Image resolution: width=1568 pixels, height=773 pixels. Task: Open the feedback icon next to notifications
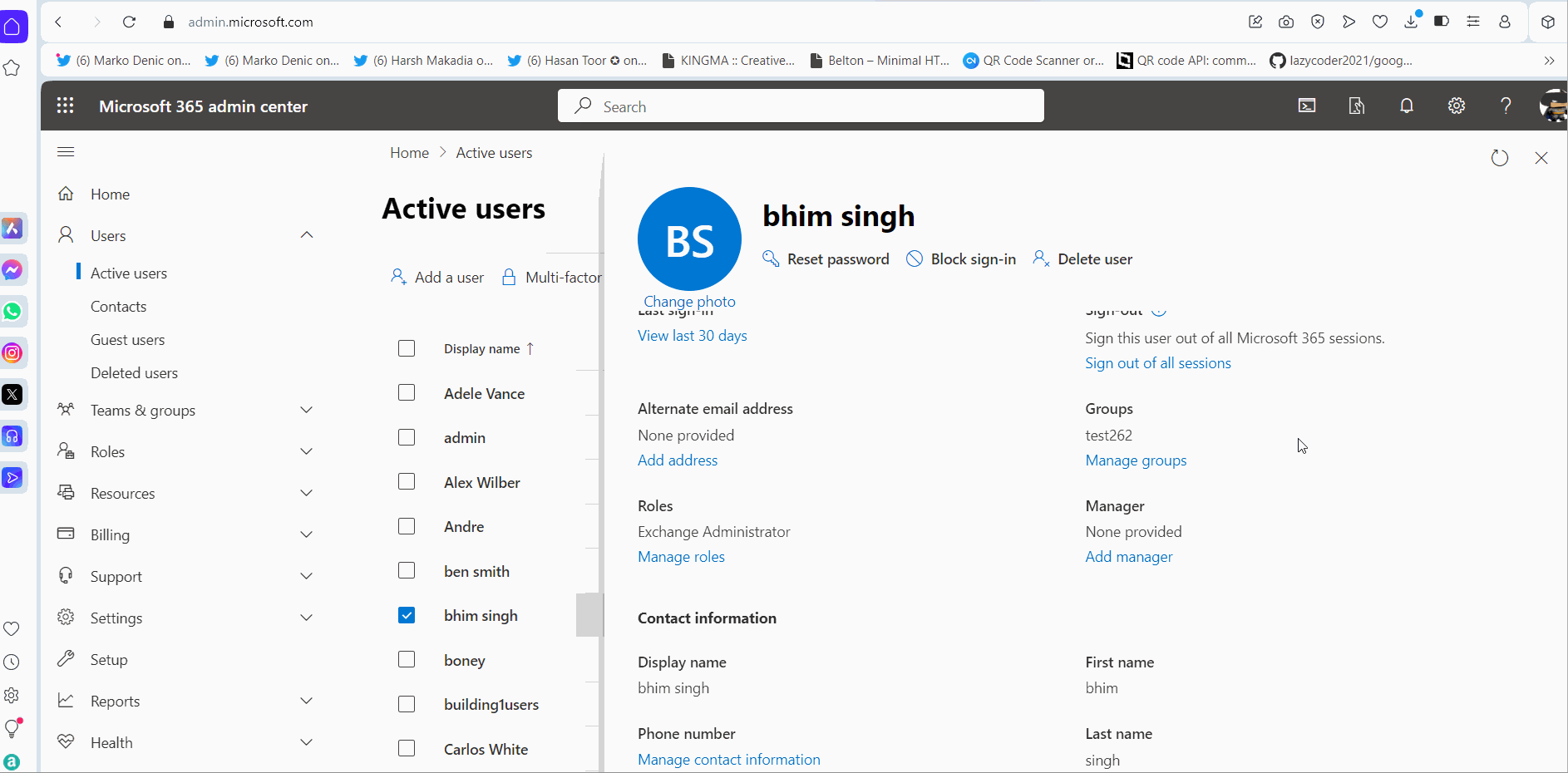[x=1356, y=106]
